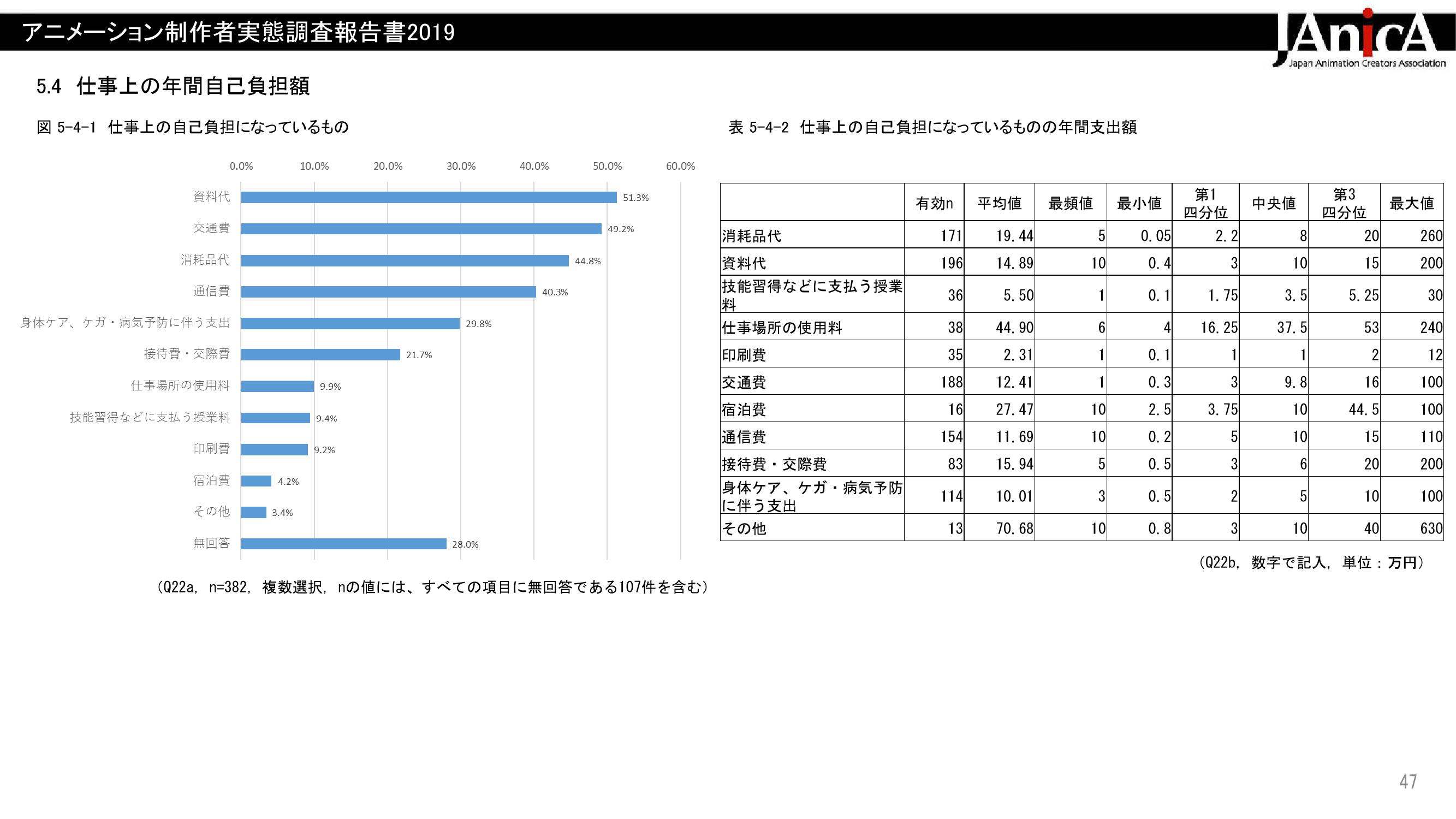Click the 資料代 51.3% bar

click(429, 197)
